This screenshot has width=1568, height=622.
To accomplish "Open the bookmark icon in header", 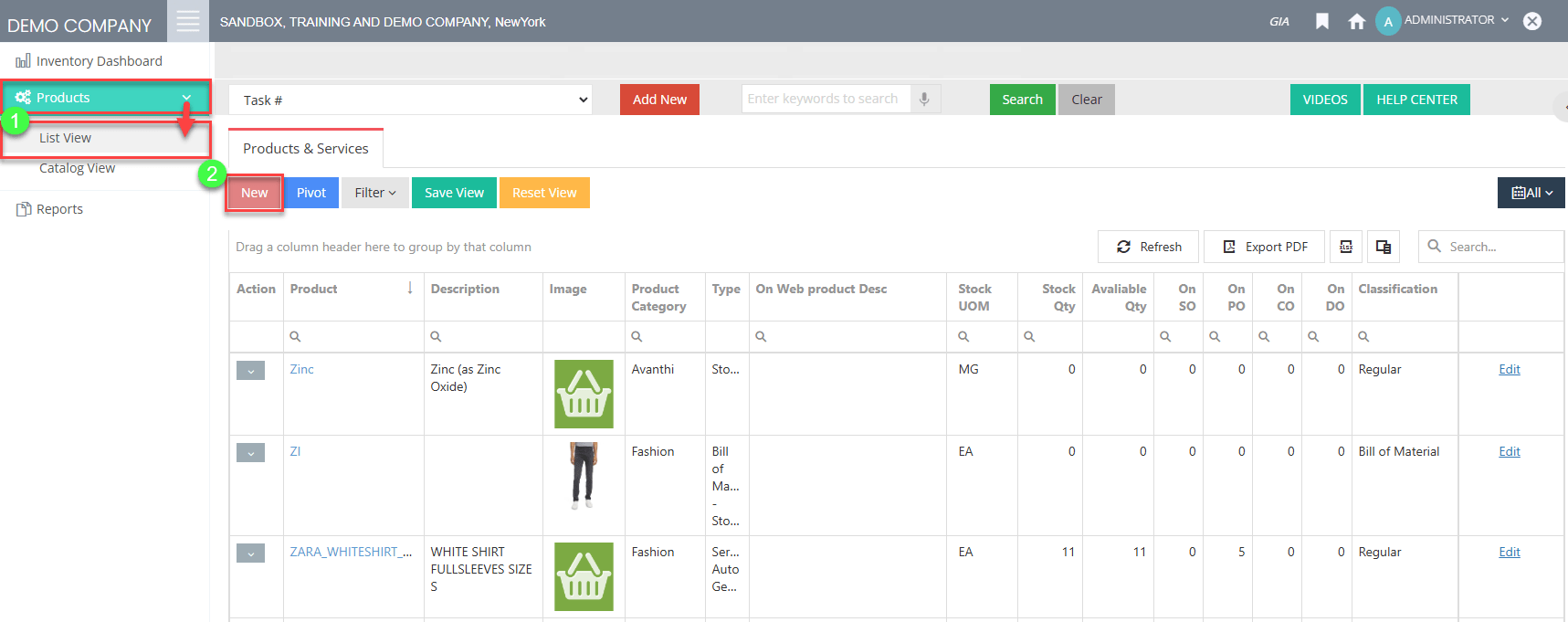I will click(x=1321, y=21).
